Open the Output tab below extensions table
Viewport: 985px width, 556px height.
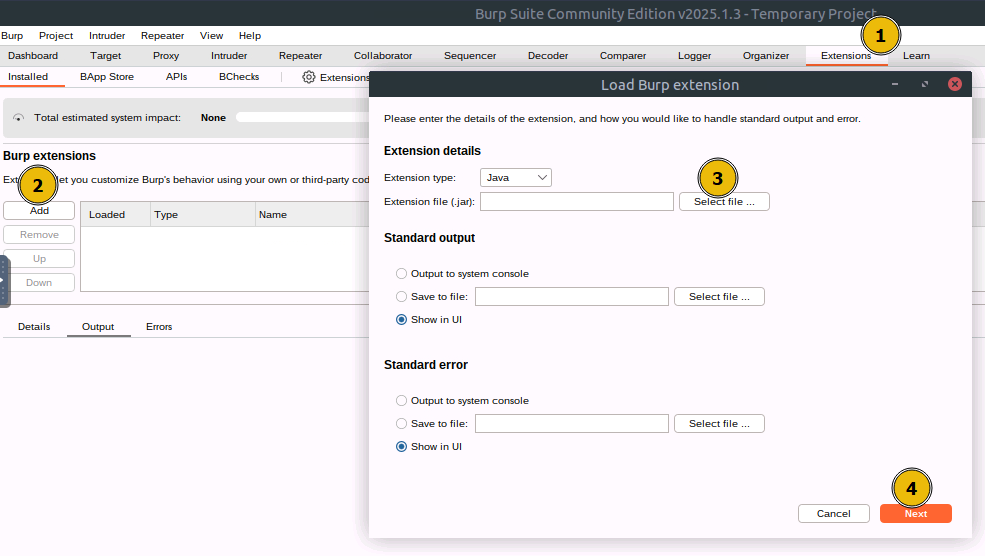98,327
